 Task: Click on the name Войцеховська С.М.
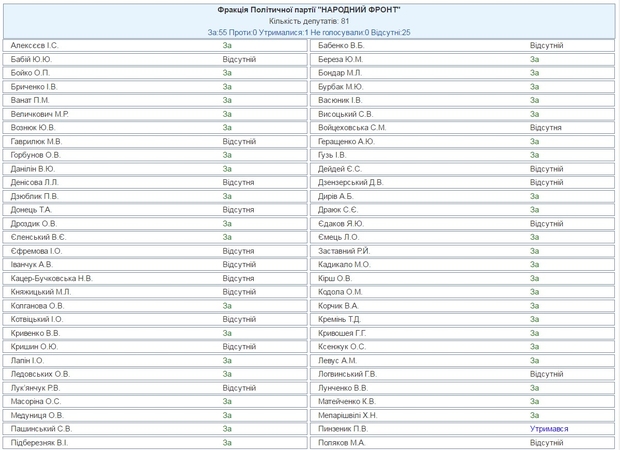coord(352,127)
